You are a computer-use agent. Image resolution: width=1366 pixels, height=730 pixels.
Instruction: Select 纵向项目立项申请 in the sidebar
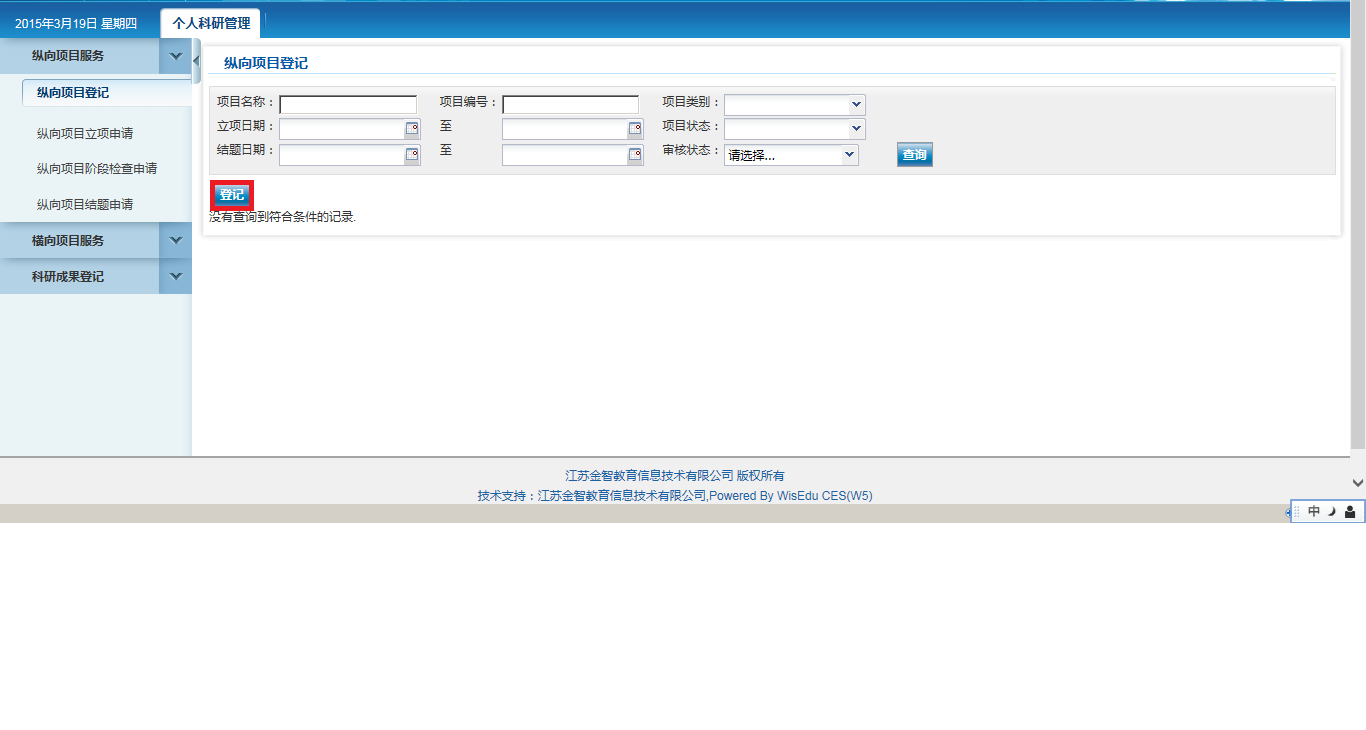pyautogui.click(x=85, y=133)
